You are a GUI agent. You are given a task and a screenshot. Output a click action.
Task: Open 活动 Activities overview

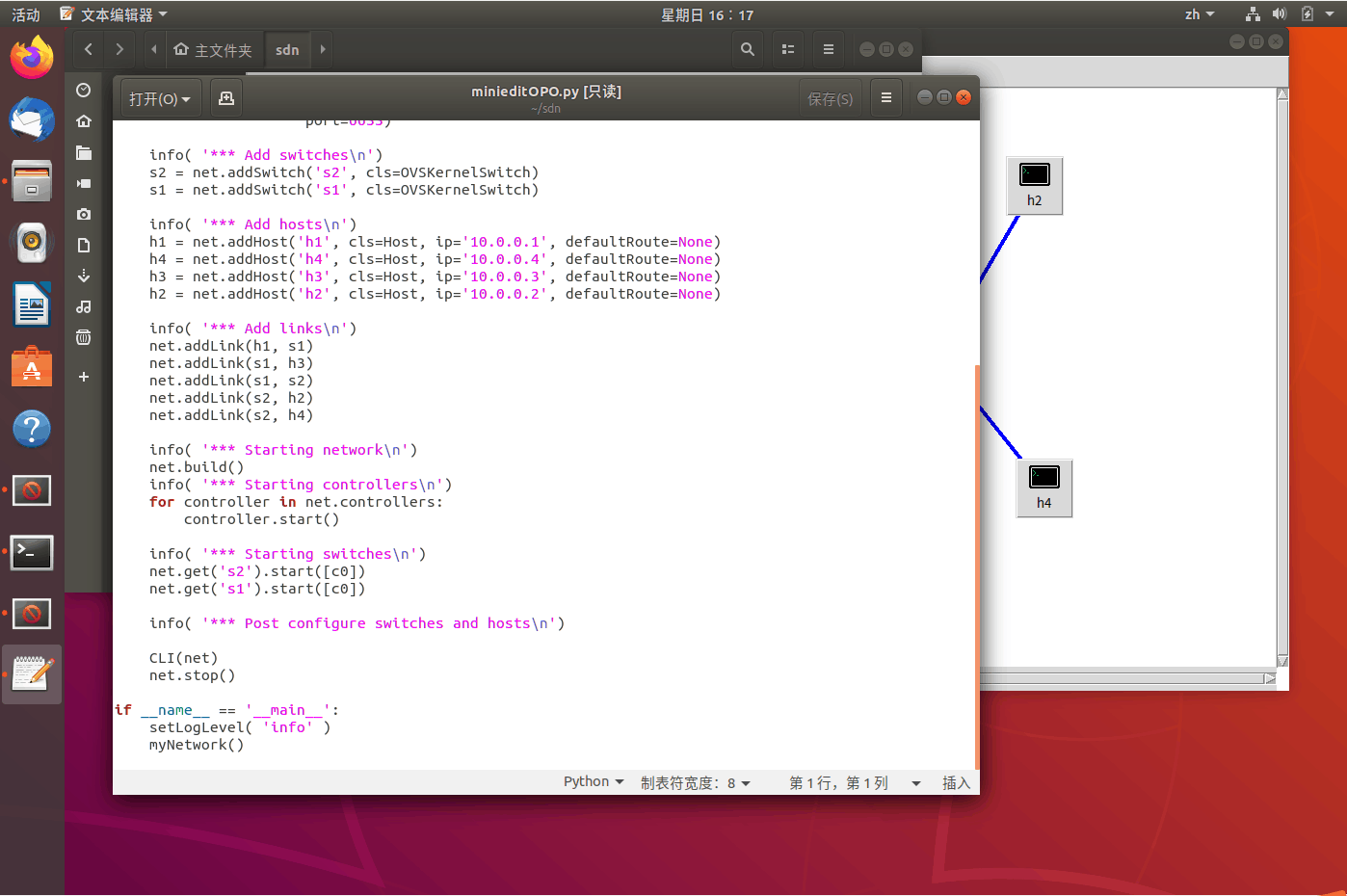[x=26, y=14]
